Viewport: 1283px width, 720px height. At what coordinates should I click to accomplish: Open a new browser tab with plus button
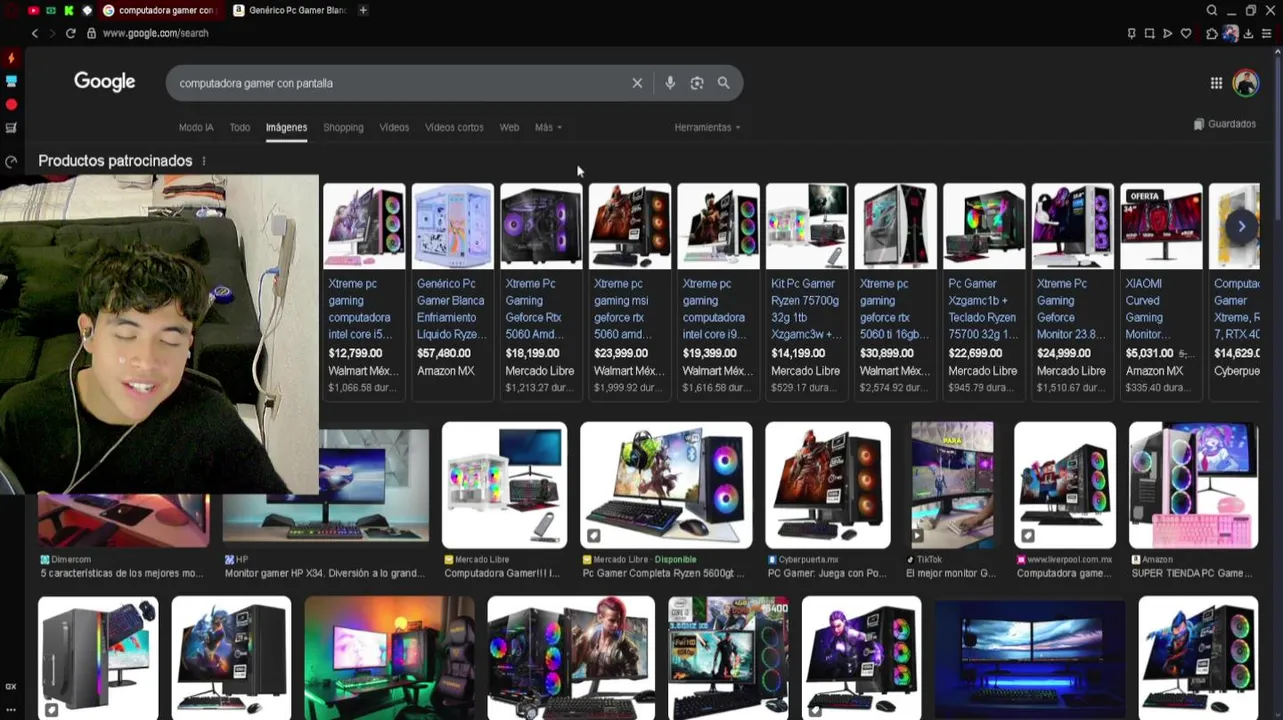click(363, 10)
